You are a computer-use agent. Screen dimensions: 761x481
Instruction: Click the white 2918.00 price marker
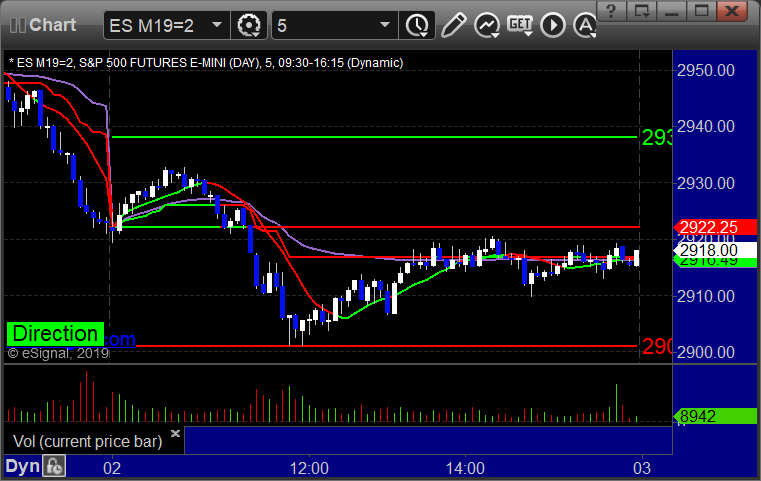click(x=715, y=250)
